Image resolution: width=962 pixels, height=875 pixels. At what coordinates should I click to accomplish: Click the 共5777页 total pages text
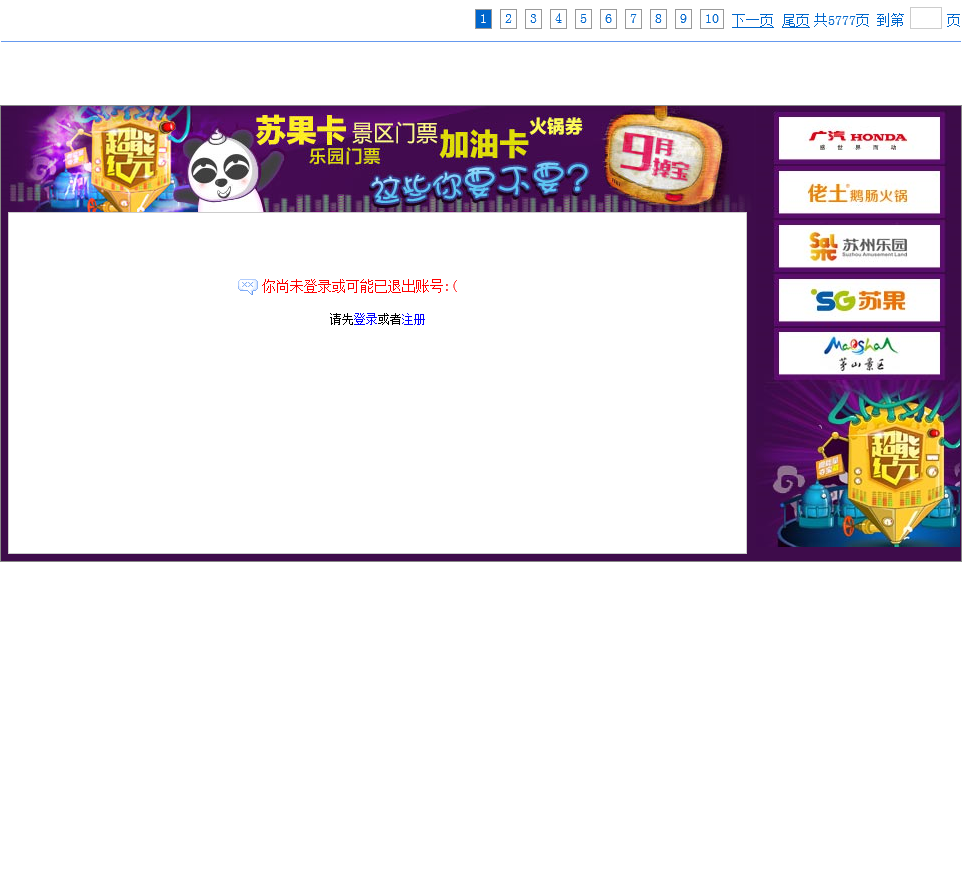[x=841, y=20]
